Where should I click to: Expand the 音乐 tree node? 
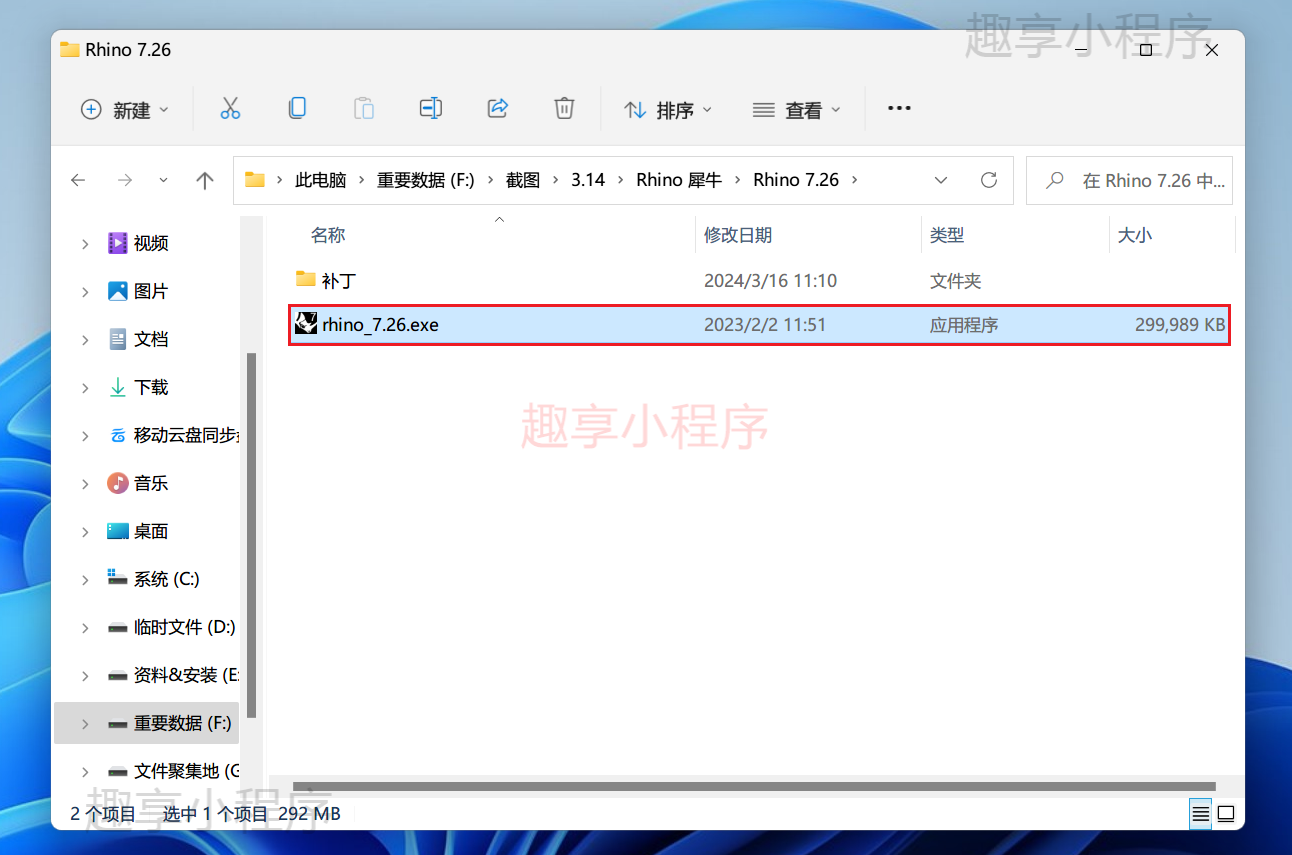(85, 483)
